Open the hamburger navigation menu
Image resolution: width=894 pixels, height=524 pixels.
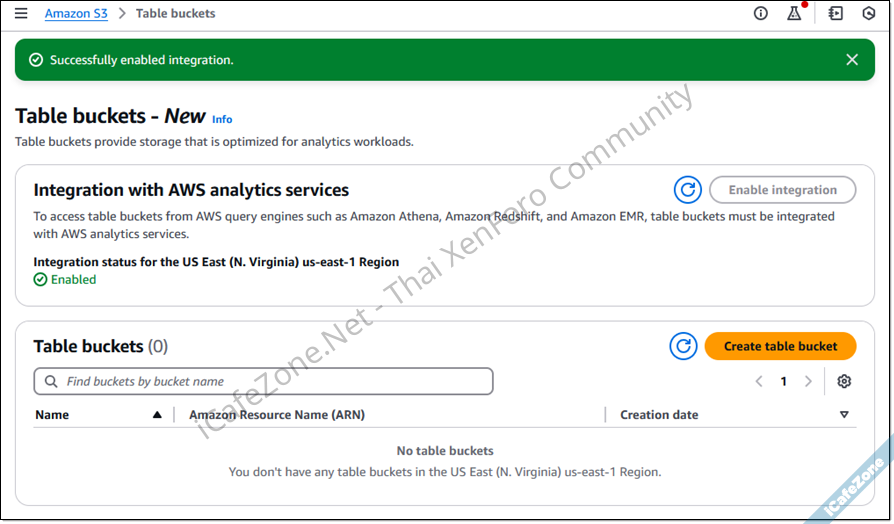[21, 14]
